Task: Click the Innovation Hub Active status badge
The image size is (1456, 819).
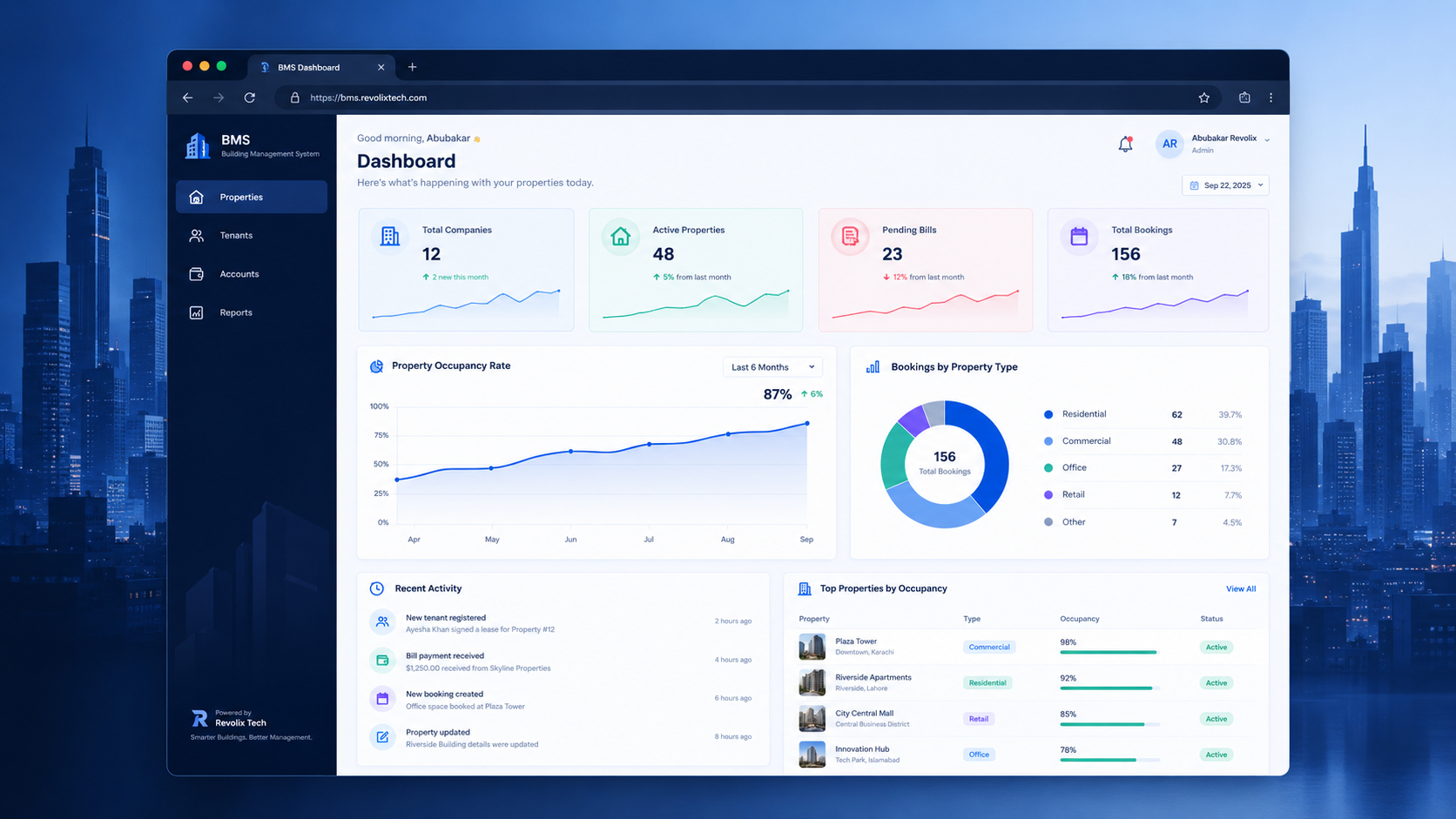Action: pos(1217,755)
